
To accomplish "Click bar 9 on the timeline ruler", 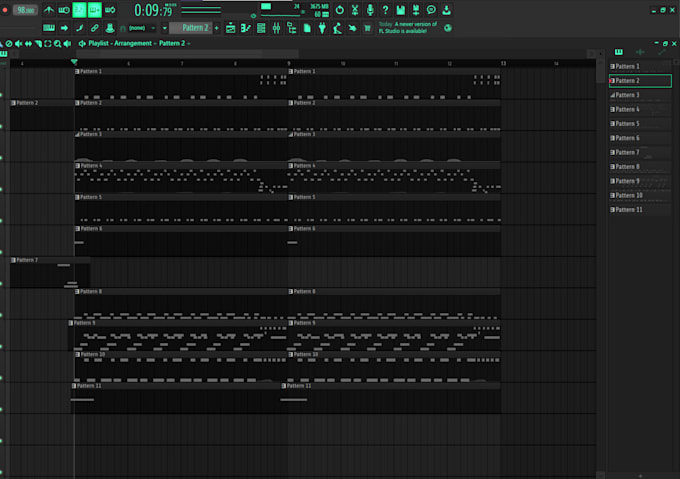I will point(288,64).
